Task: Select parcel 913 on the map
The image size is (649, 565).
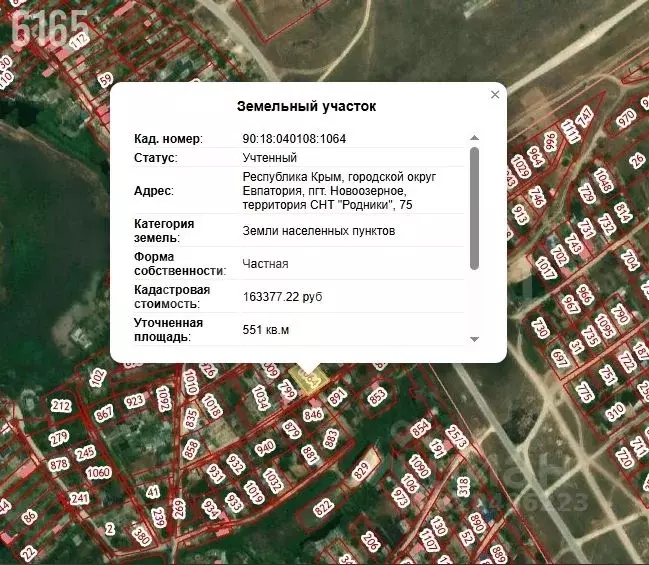Action: tap(520, 214)
